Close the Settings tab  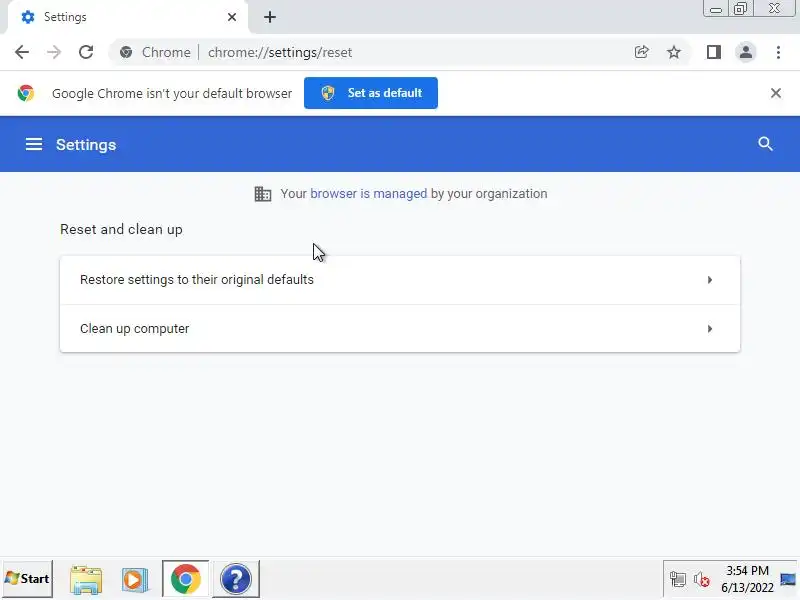[232, 17]
